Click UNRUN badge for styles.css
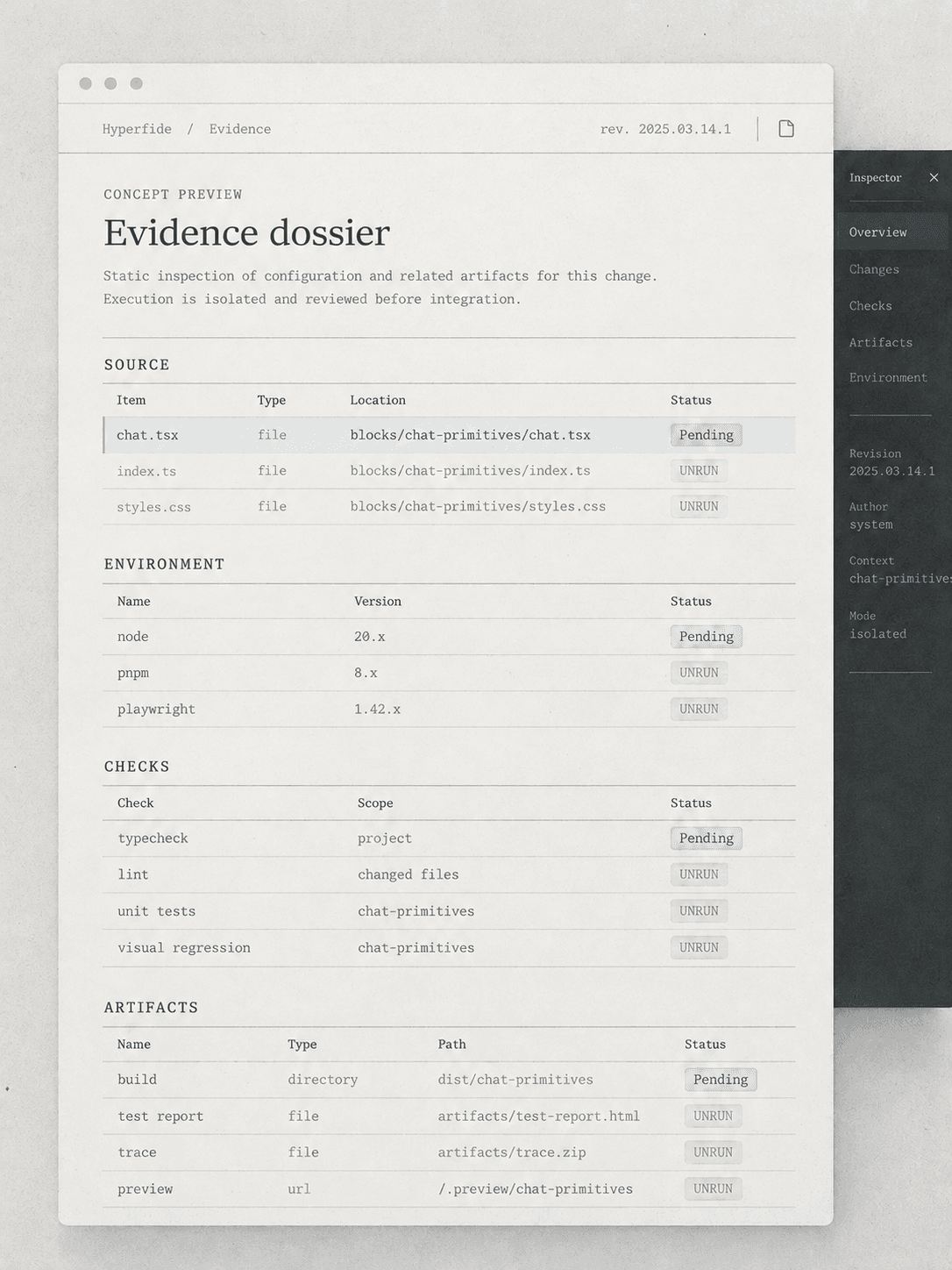This screenshot has height=1270, width=952. [699, 507]
